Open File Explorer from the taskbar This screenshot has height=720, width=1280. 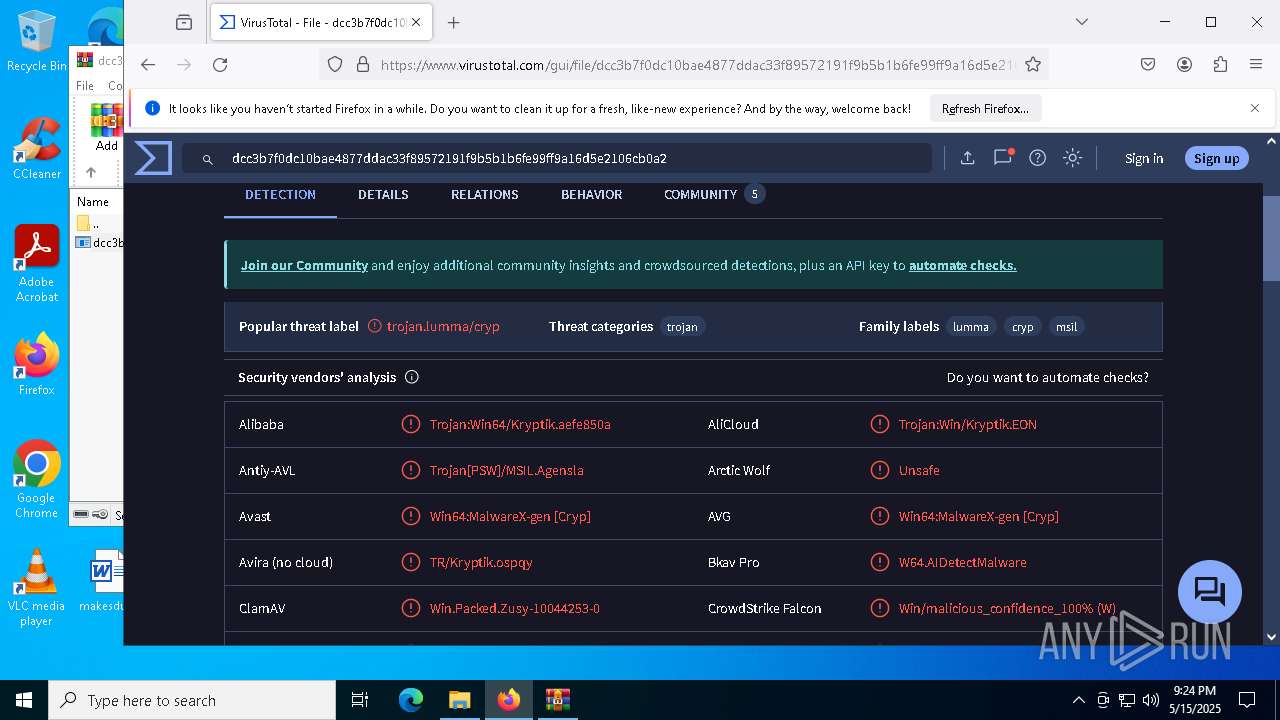coord(459,700)
